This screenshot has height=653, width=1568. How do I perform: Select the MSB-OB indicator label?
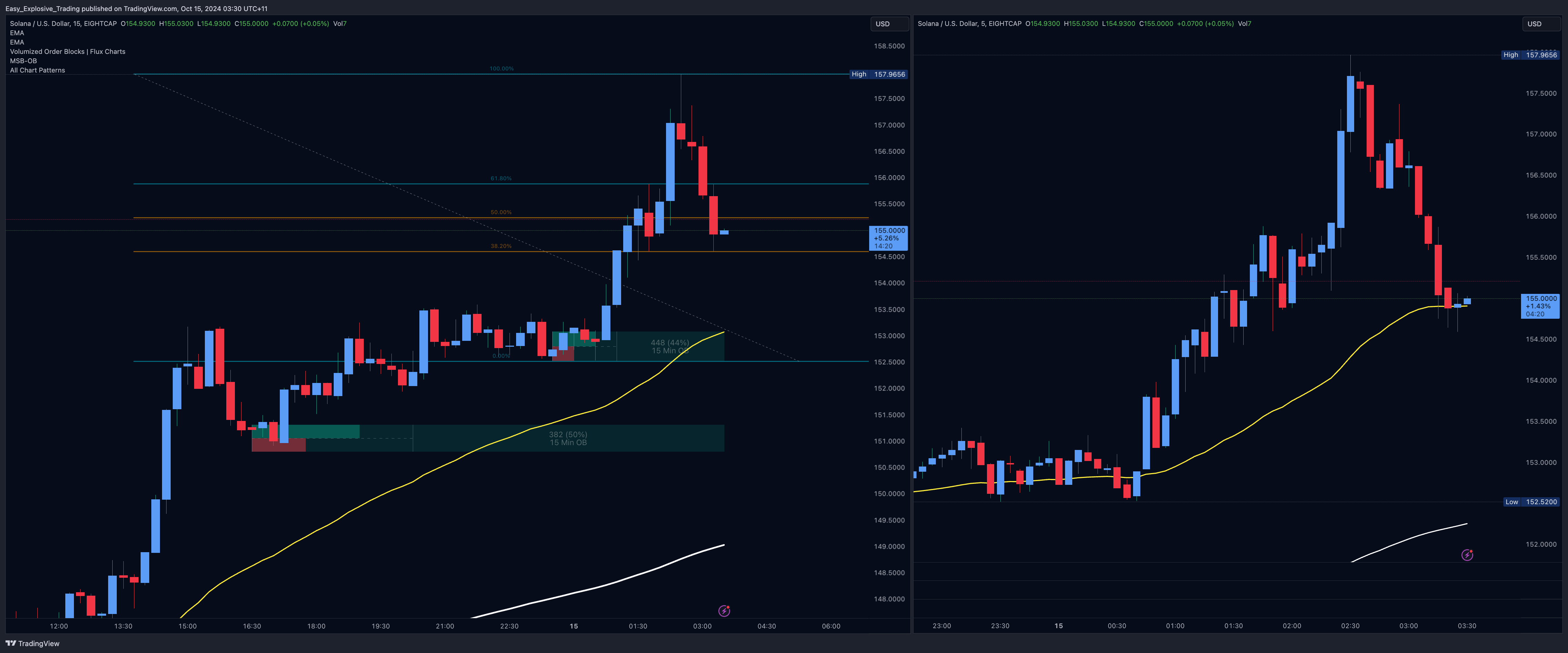point(23,61)
